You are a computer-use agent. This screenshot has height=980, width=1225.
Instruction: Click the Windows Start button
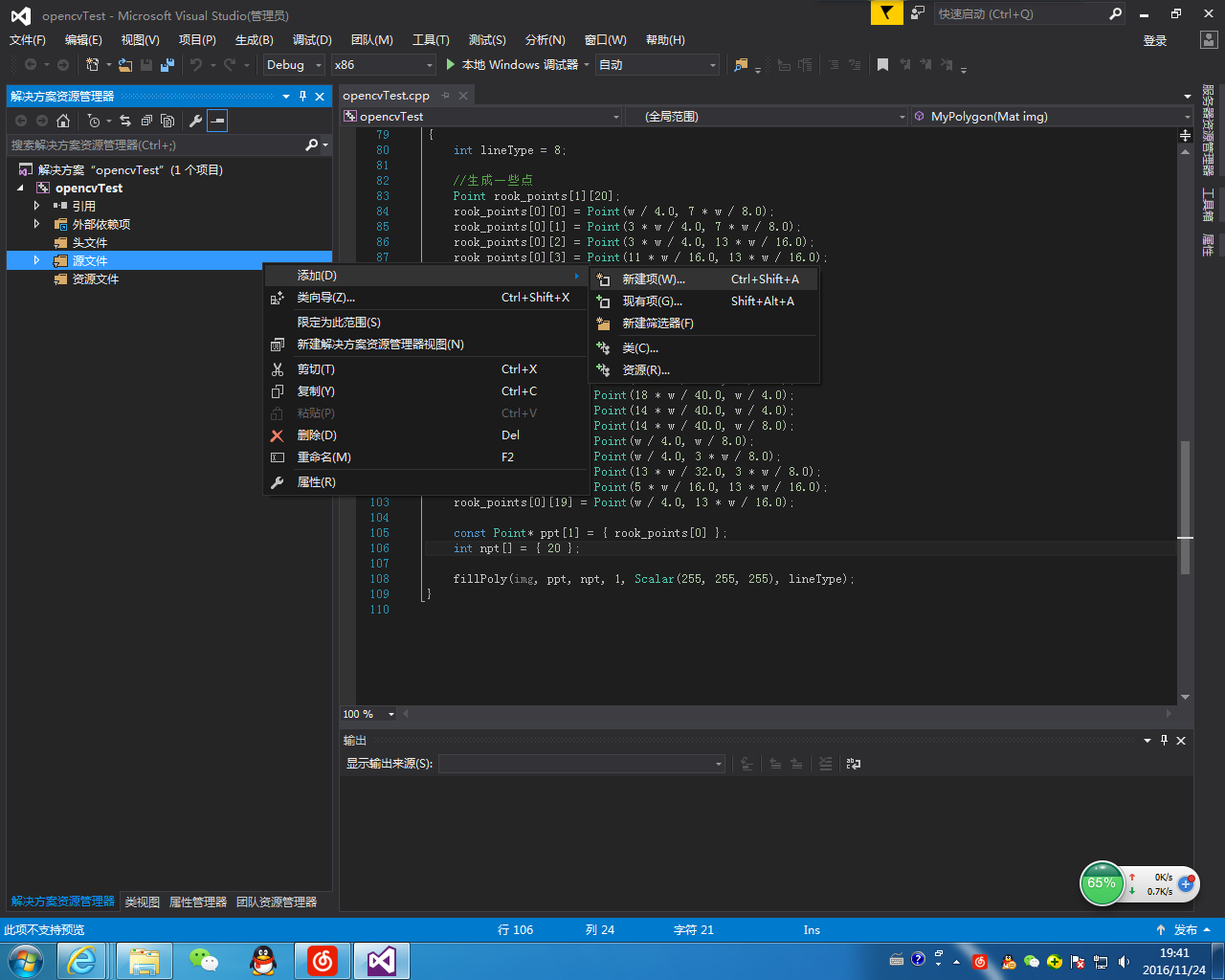[26, 960]
